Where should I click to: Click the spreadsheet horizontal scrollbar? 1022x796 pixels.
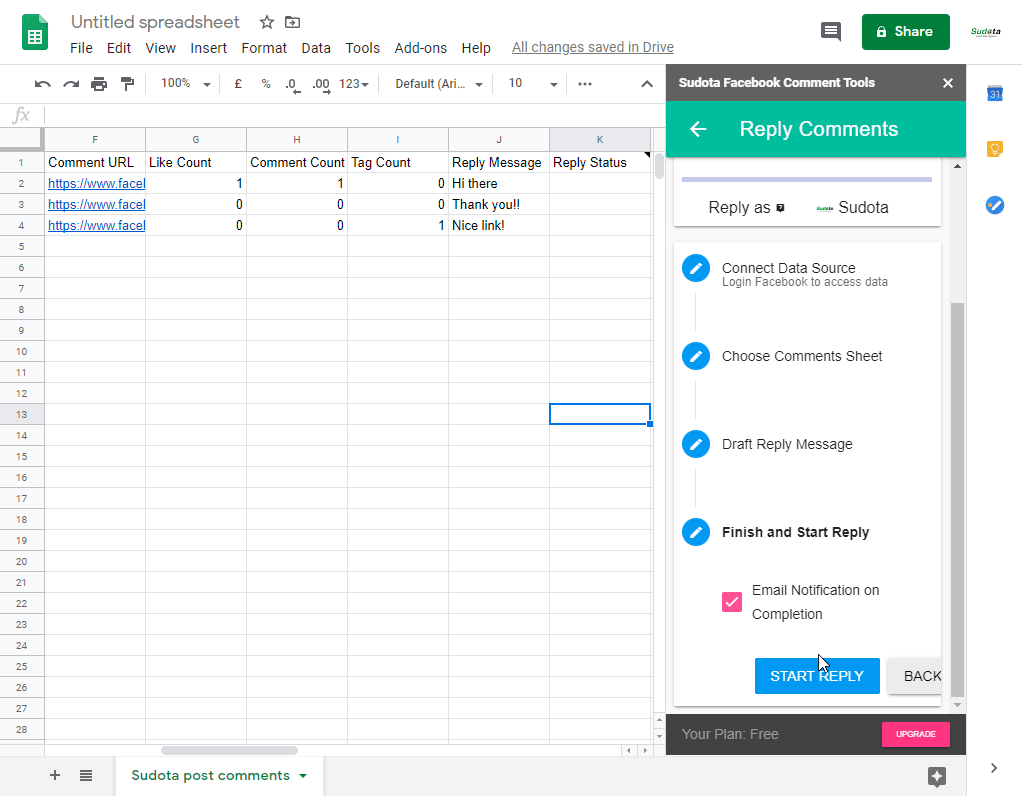click(x=229, y=750)
